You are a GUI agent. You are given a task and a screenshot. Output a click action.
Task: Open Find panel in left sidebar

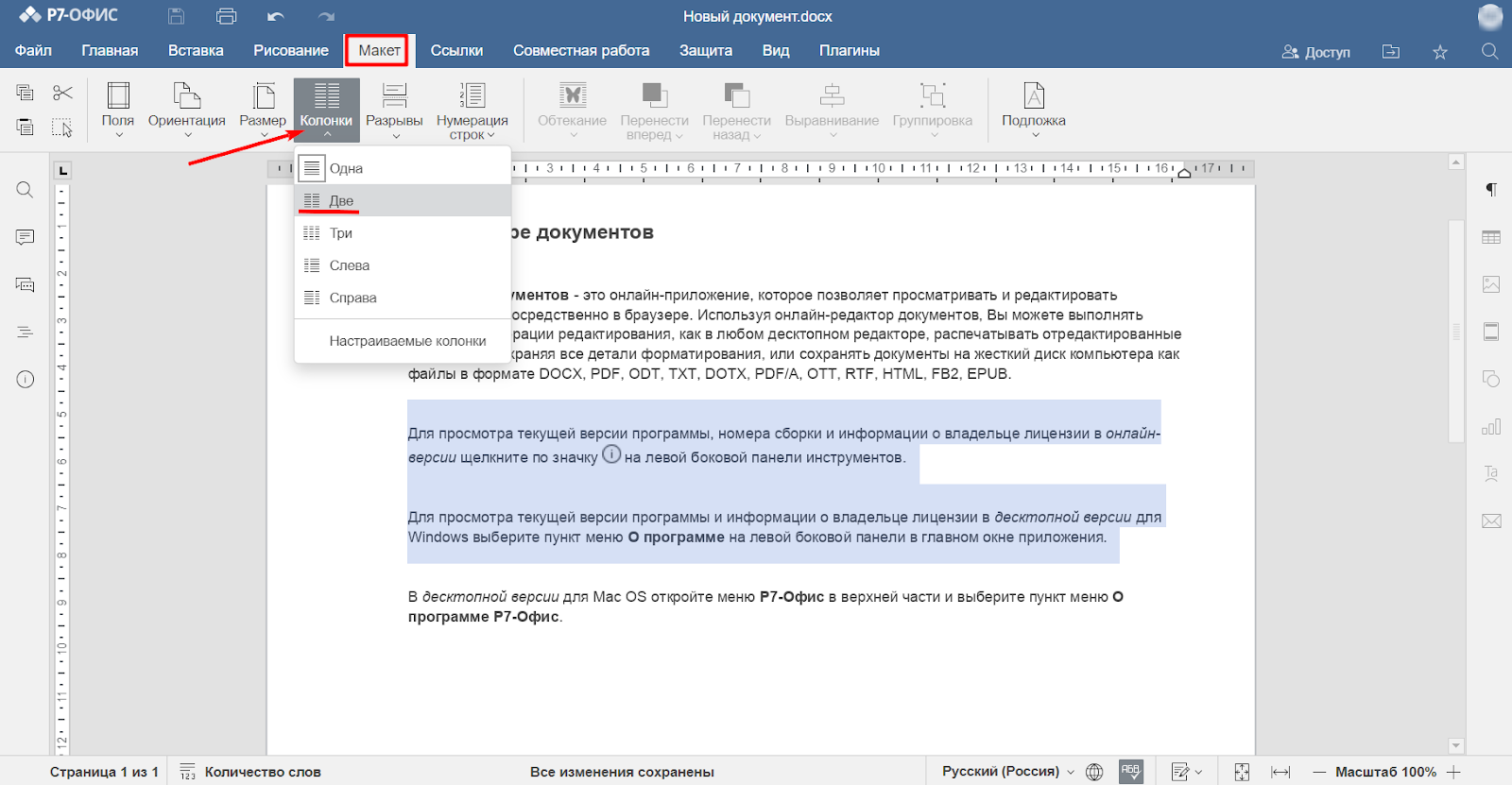click(x=26, y=190)
